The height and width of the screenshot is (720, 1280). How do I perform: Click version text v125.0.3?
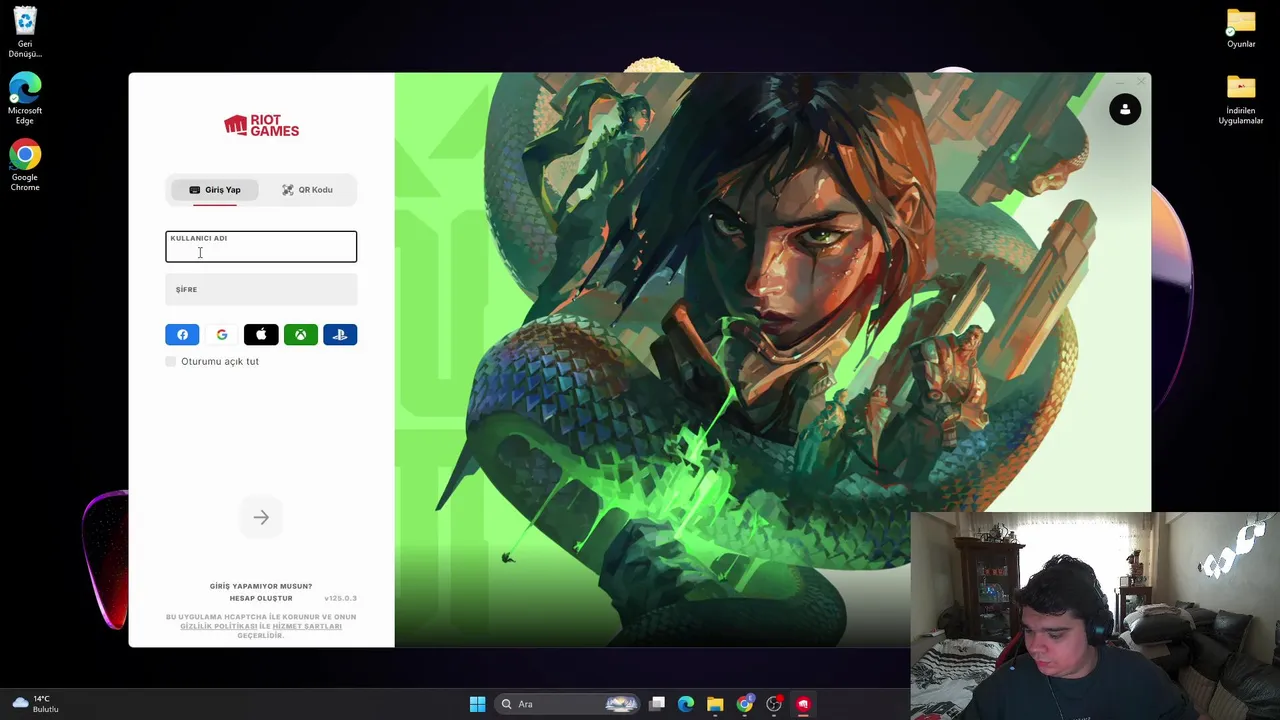click(x=340, y=598)
